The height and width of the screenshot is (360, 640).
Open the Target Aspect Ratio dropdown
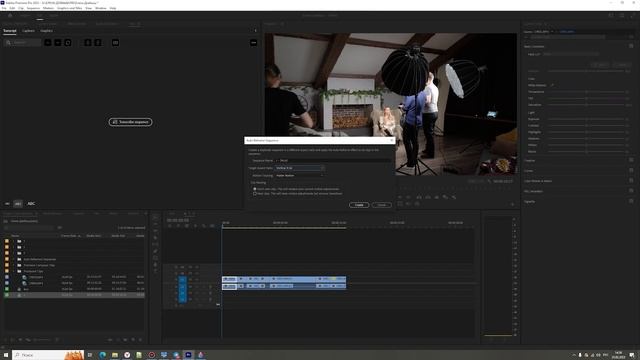pyautogui.click(x=300, y=168)
